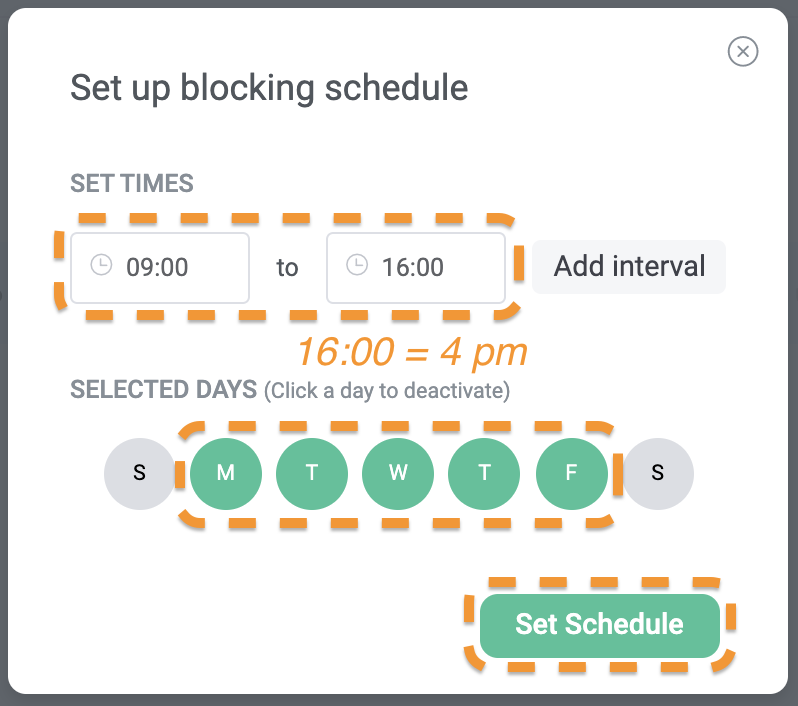Viewport: 798px width, 706px height.
Task: Click the clock icon in start time field
Action: tap(101, 266)
